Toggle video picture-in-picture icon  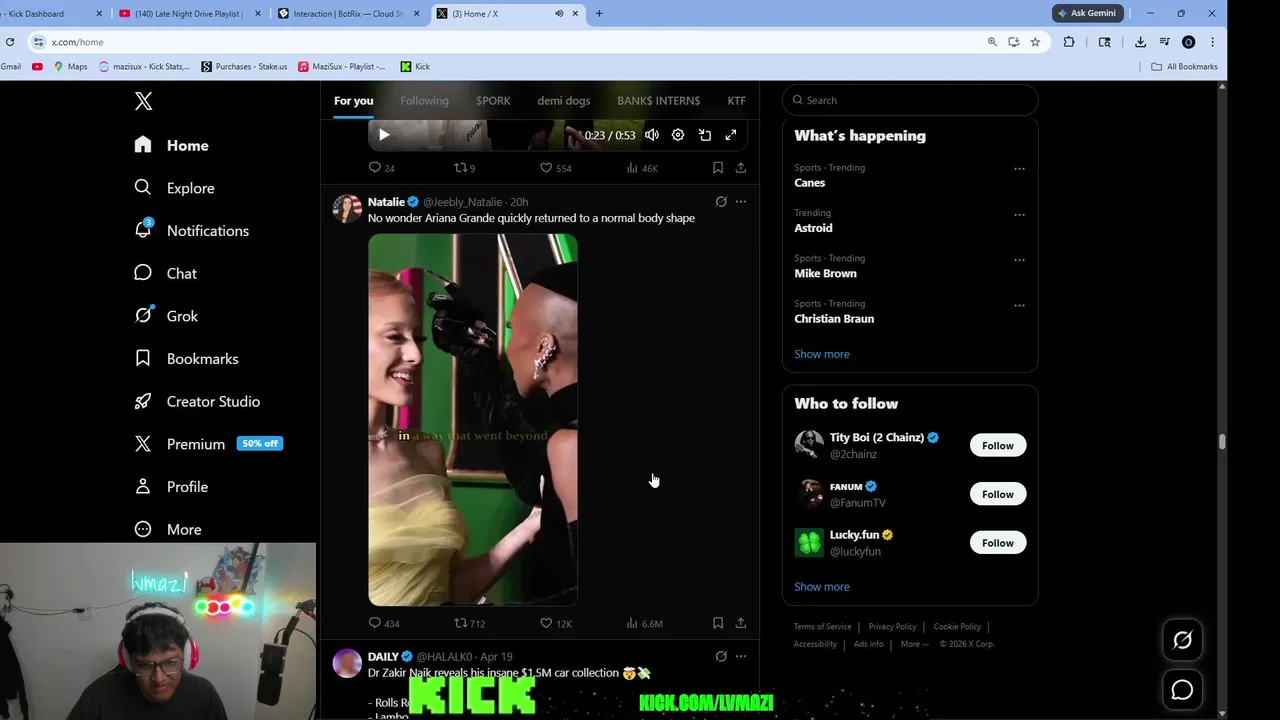705,135
